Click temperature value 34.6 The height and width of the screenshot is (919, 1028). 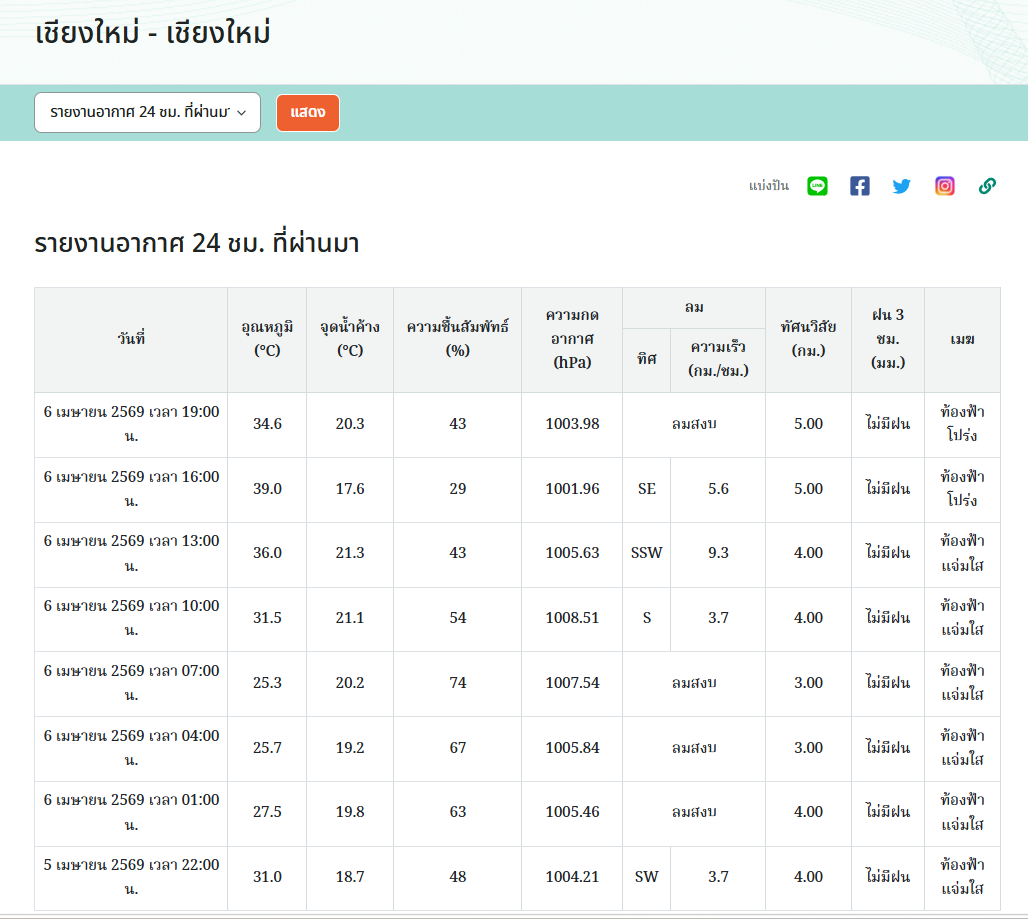(x=267, y=424)
